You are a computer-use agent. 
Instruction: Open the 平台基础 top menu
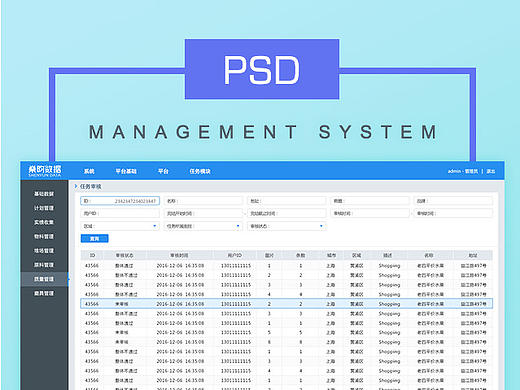[126, 171]
